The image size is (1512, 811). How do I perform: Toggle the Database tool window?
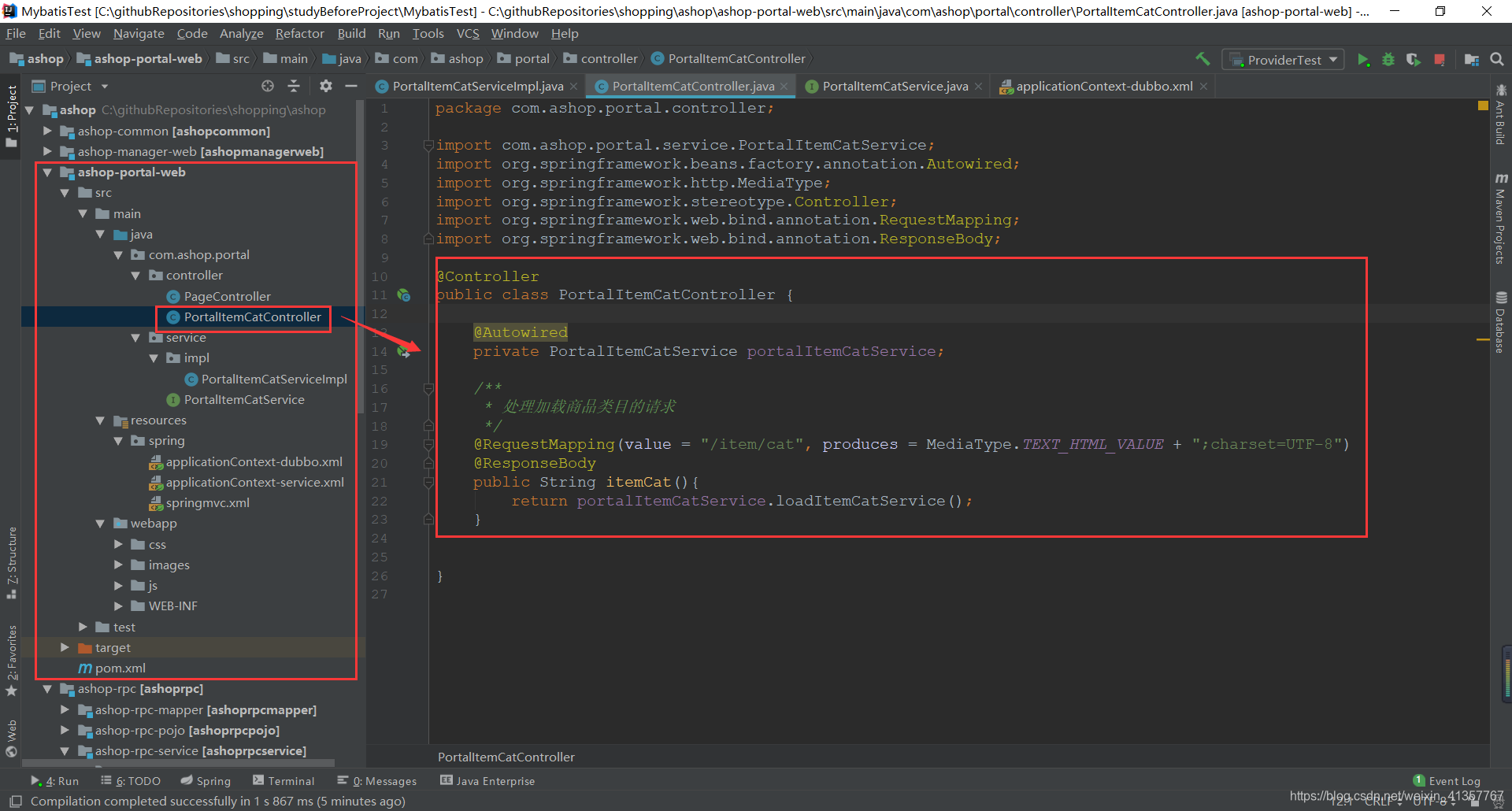[1501, 323]
